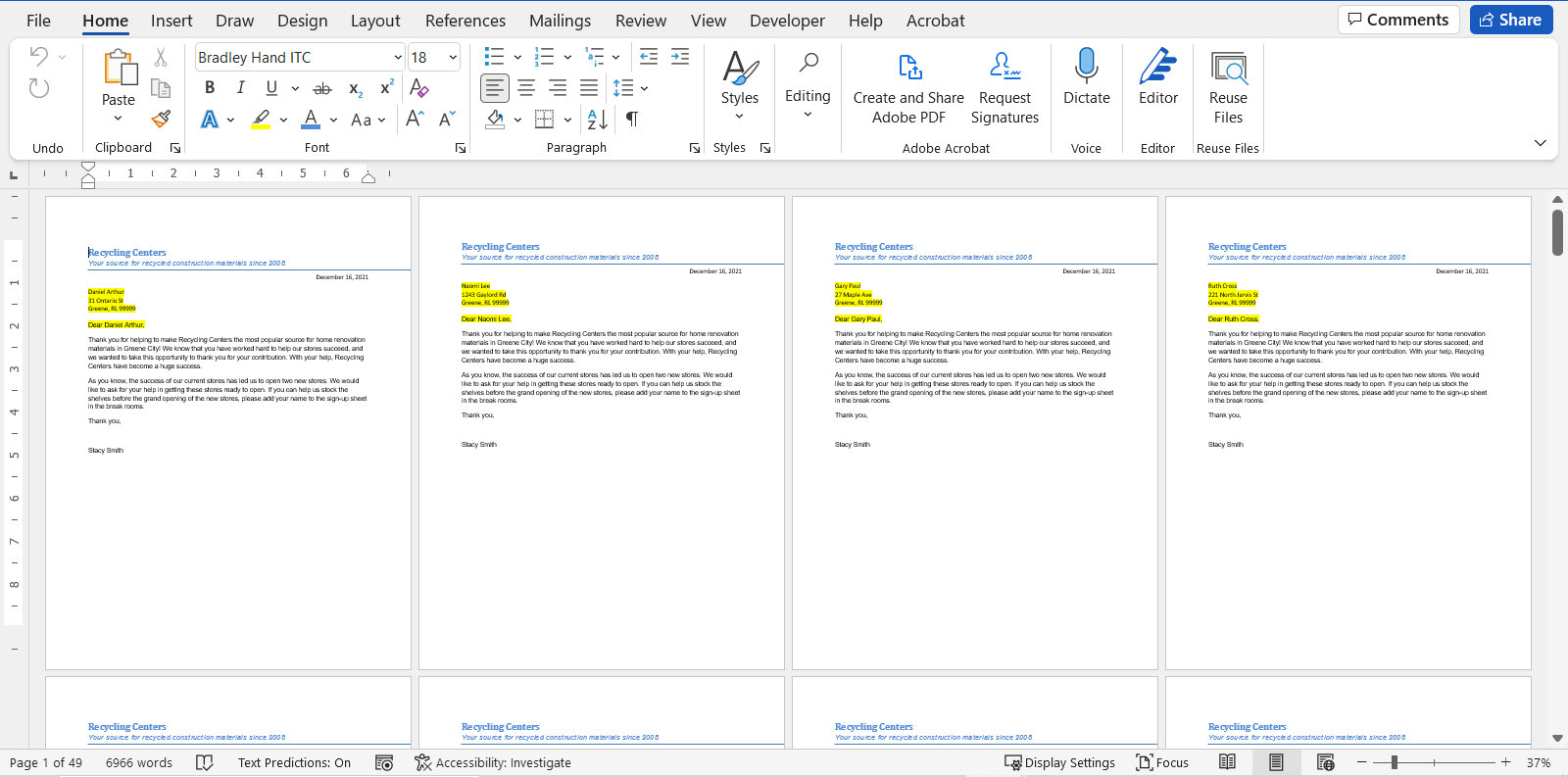Click the Paste clipboard icon
1568x777 pixels.
tap(120, 68)
